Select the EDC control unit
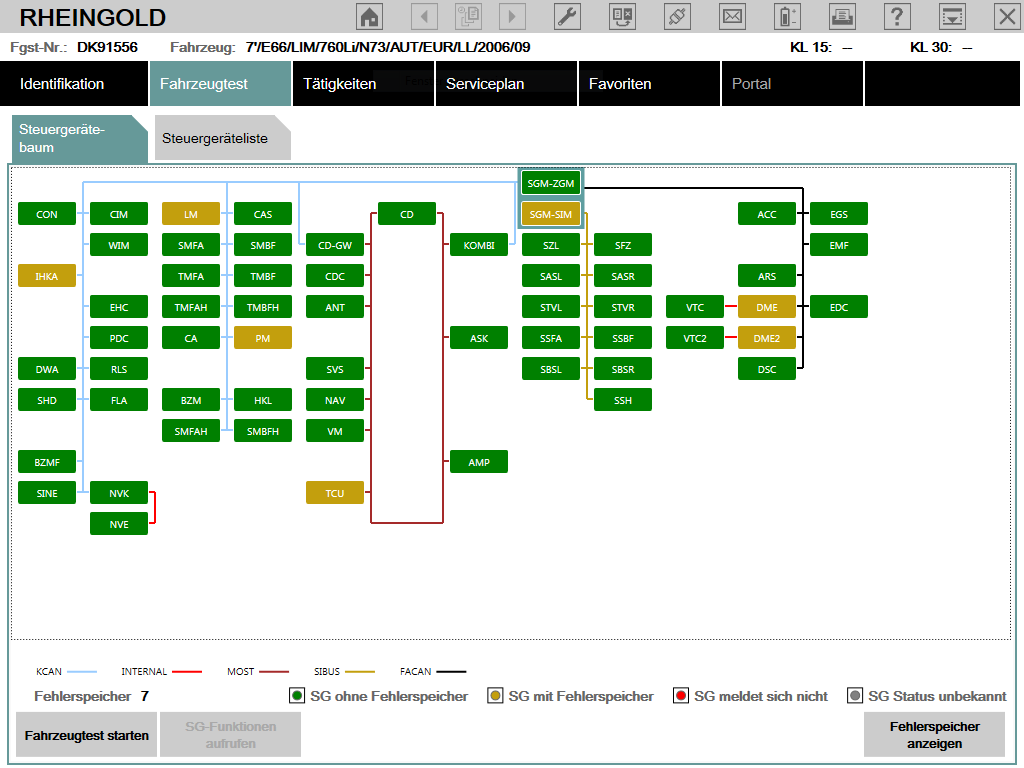Image resolution: width=1024 pixels, height=768 pixels. 839,307
